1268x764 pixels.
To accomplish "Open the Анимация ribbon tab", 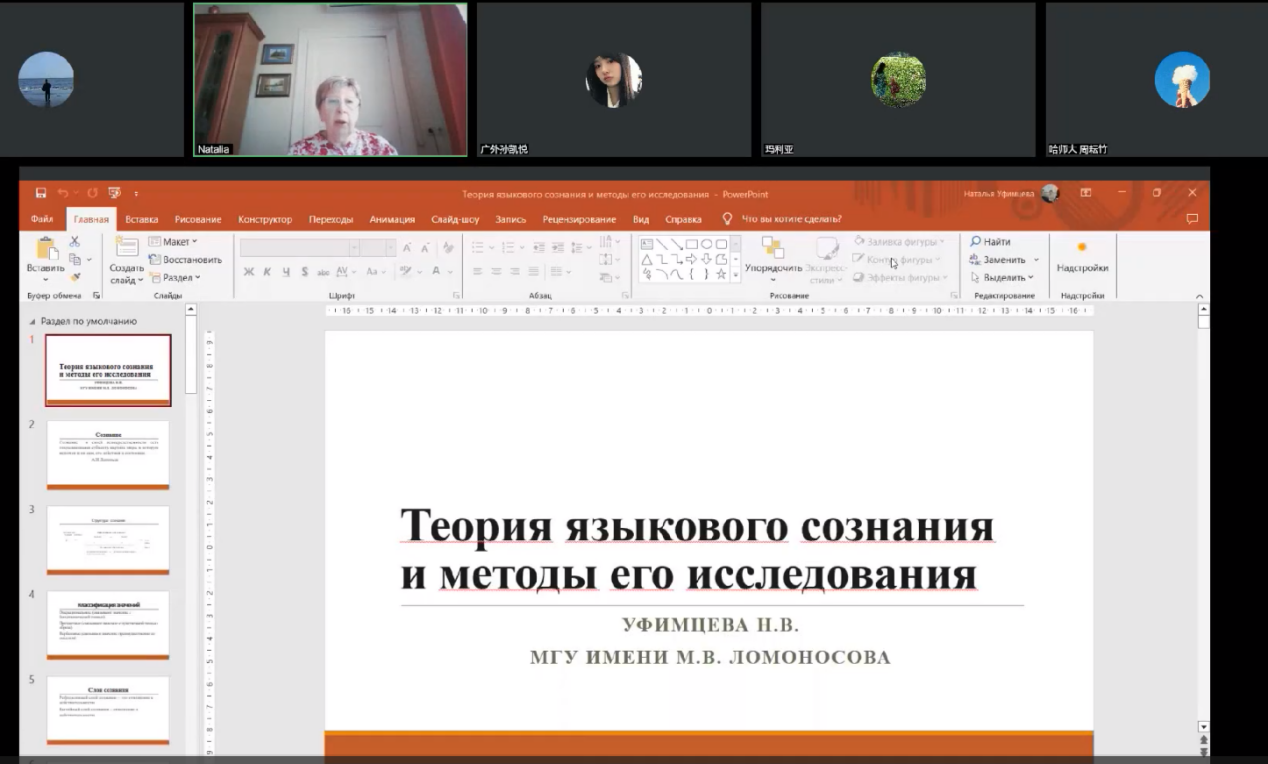I will 392,219.
